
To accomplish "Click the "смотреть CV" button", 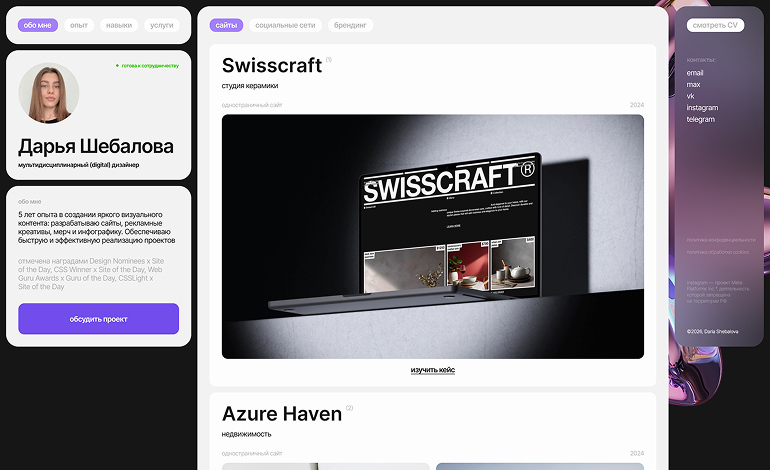I will pos(715,25).
